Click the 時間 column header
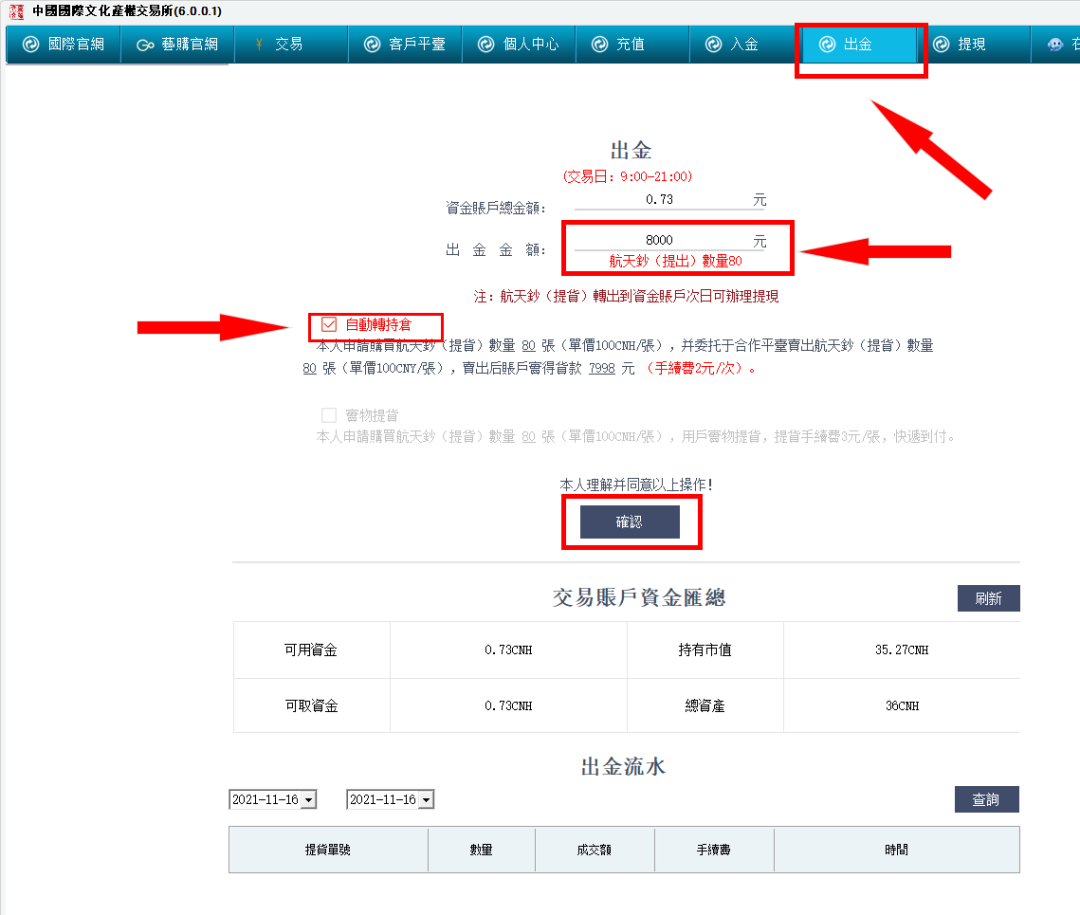 pyautogui.click(x=897, y=850)
